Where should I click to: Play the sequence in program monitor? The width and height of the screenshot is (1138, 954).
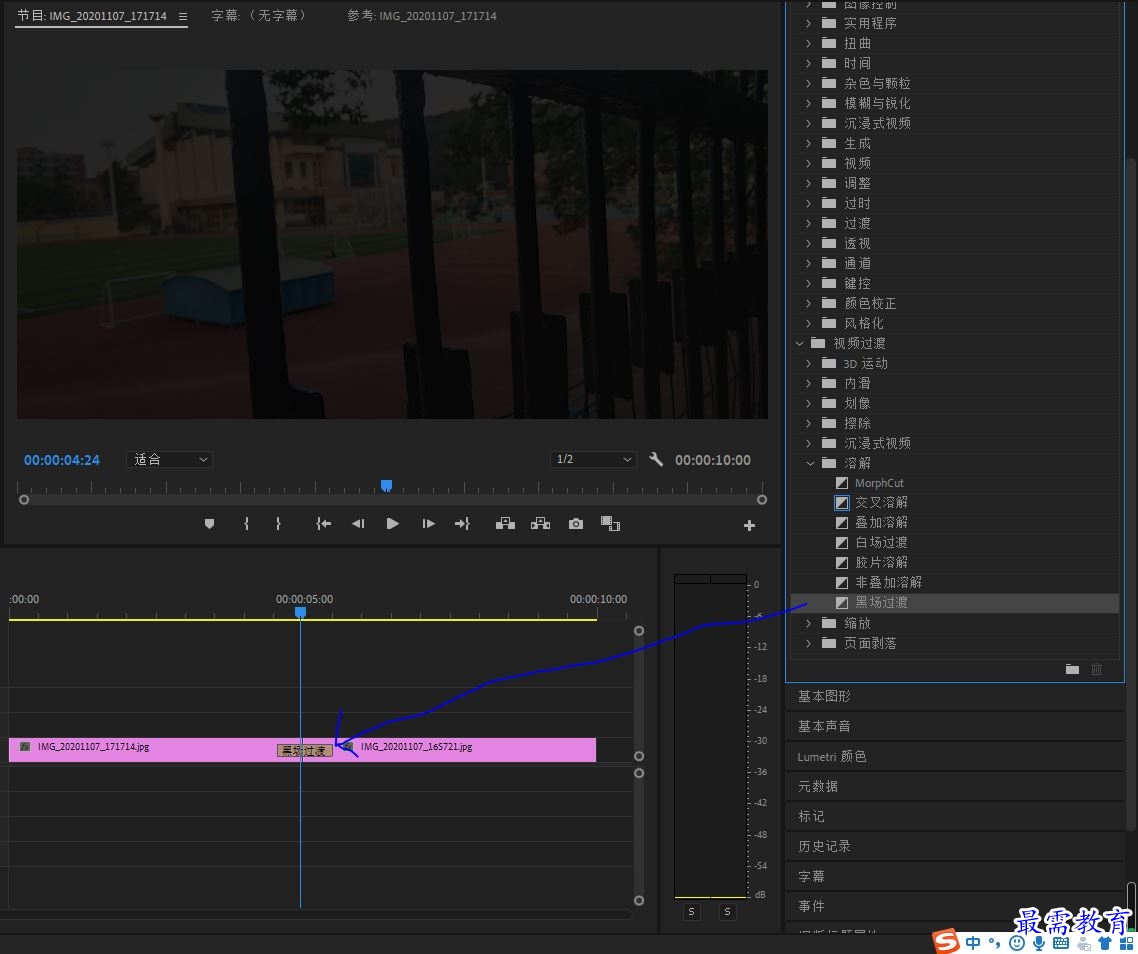pos(393,523)
